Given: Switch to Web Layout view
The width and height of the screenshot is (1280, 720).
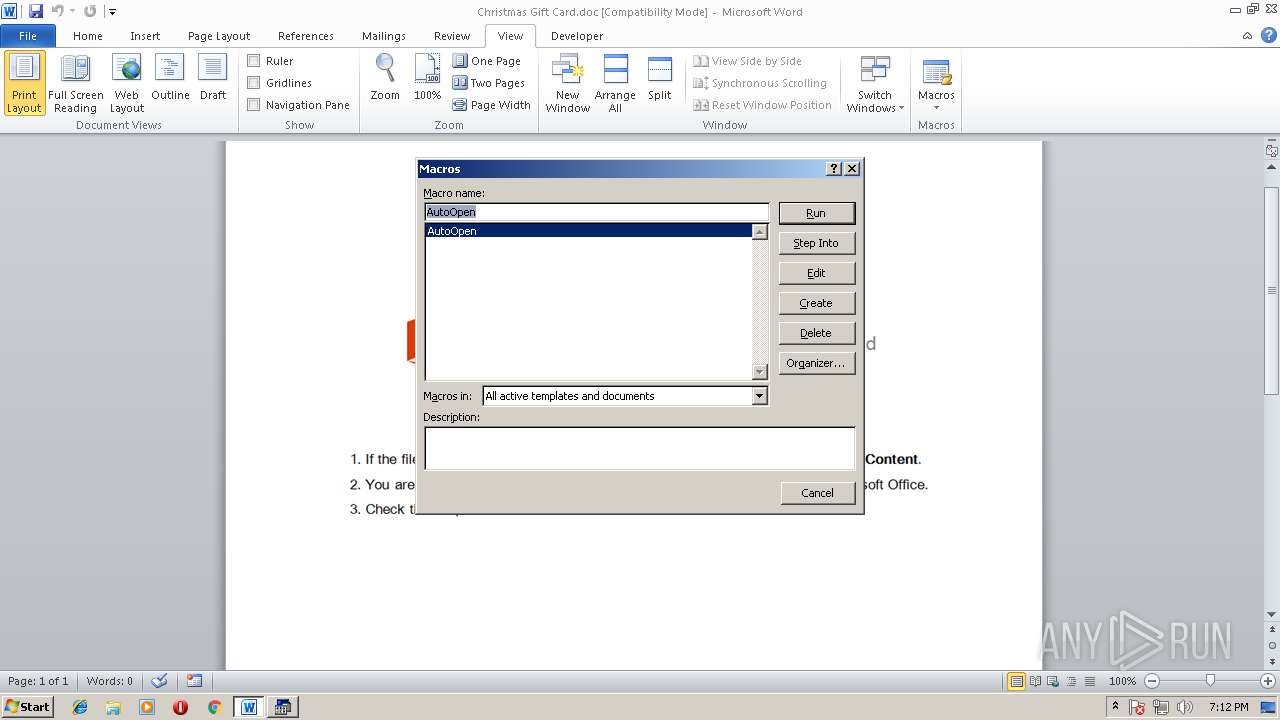Looking at the screenshot, I should (x=127, y=84).
